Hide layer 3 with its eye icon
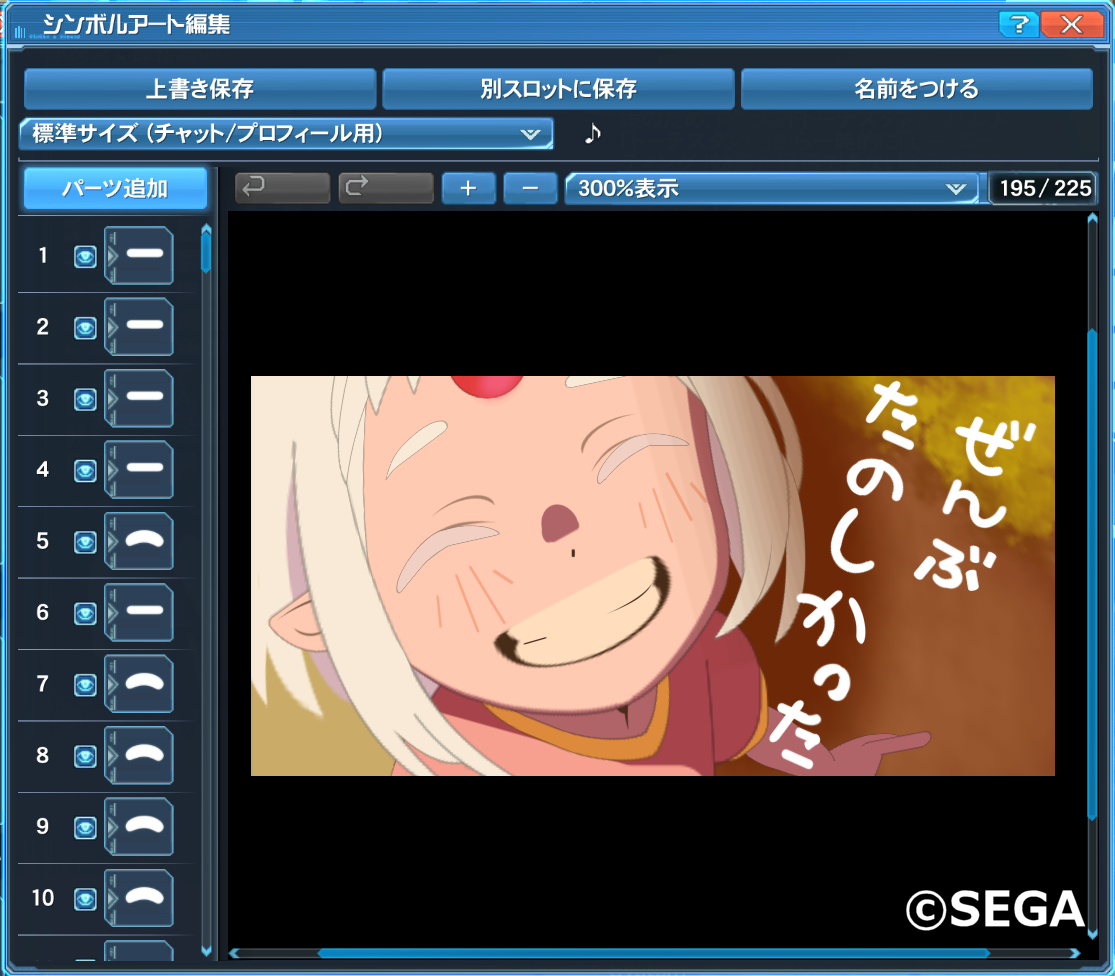This screenshot has width=1115, height=976. click(x=85, y=399)
